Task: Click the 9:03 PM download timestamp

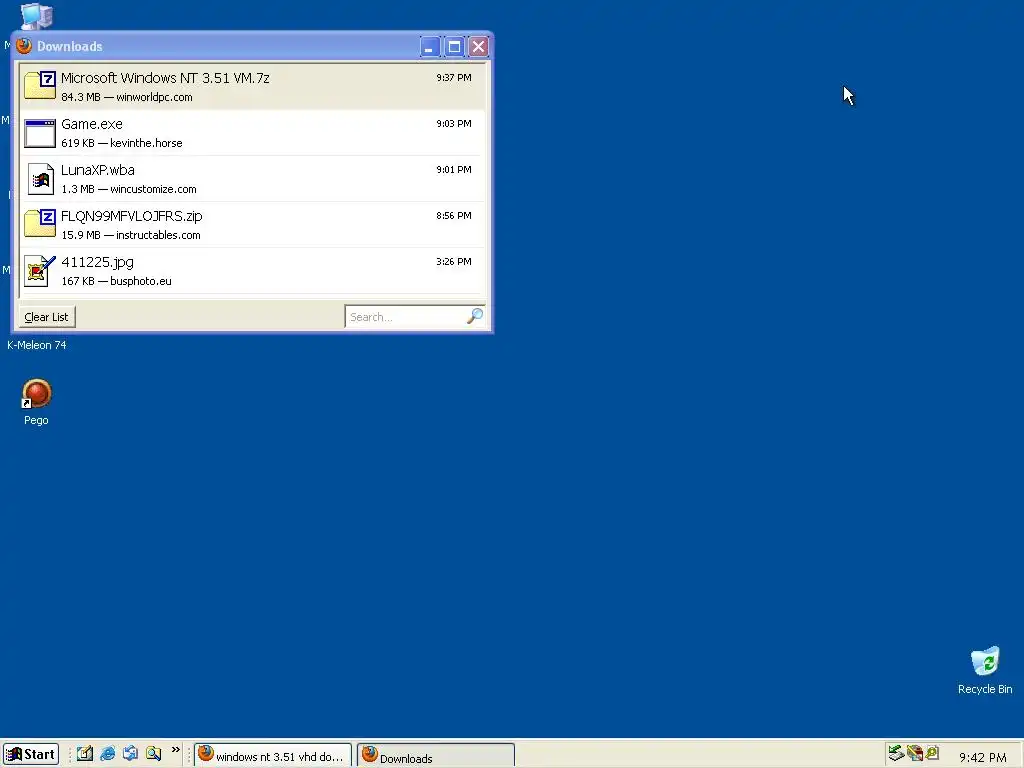Action: (454, 123)
